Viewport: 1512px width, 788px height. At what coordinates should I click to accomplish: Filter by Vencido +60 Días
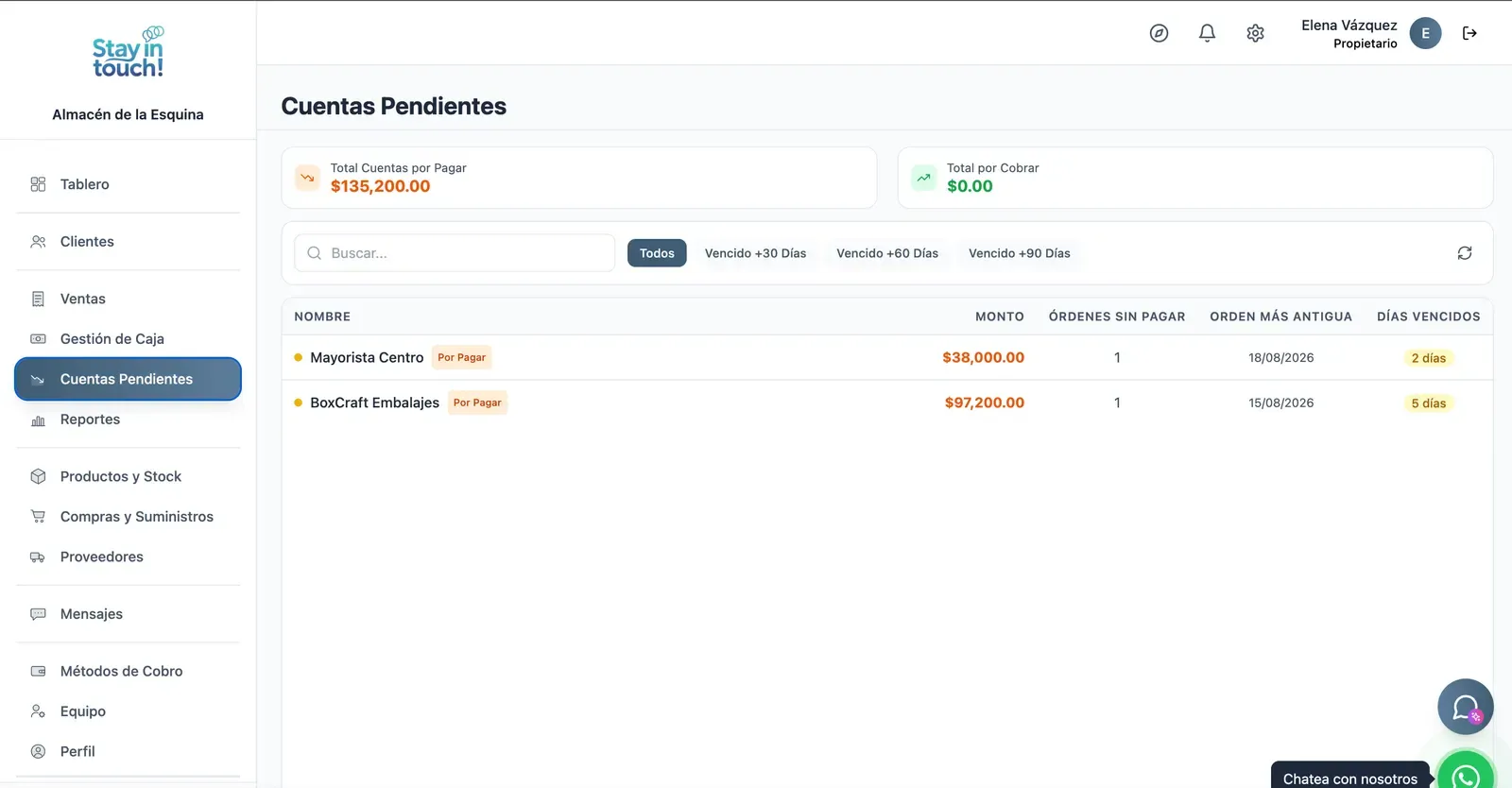pyautogui.click(x=887, y=253)
